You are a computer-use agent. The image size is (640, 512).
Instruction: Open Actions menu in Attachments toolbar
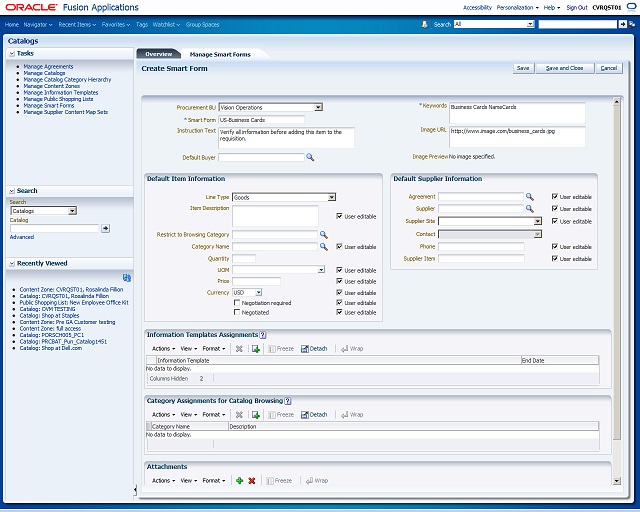point(163,481)
